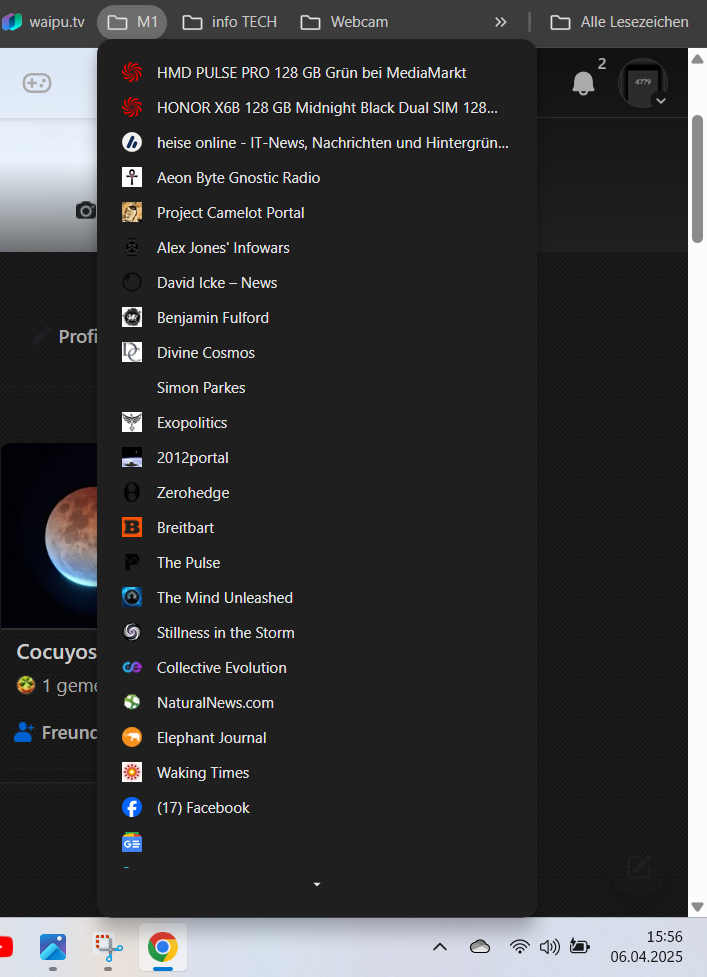Screen dimensions: 707x977
Task: Click the battery tray icon
Action: (579, 947)
